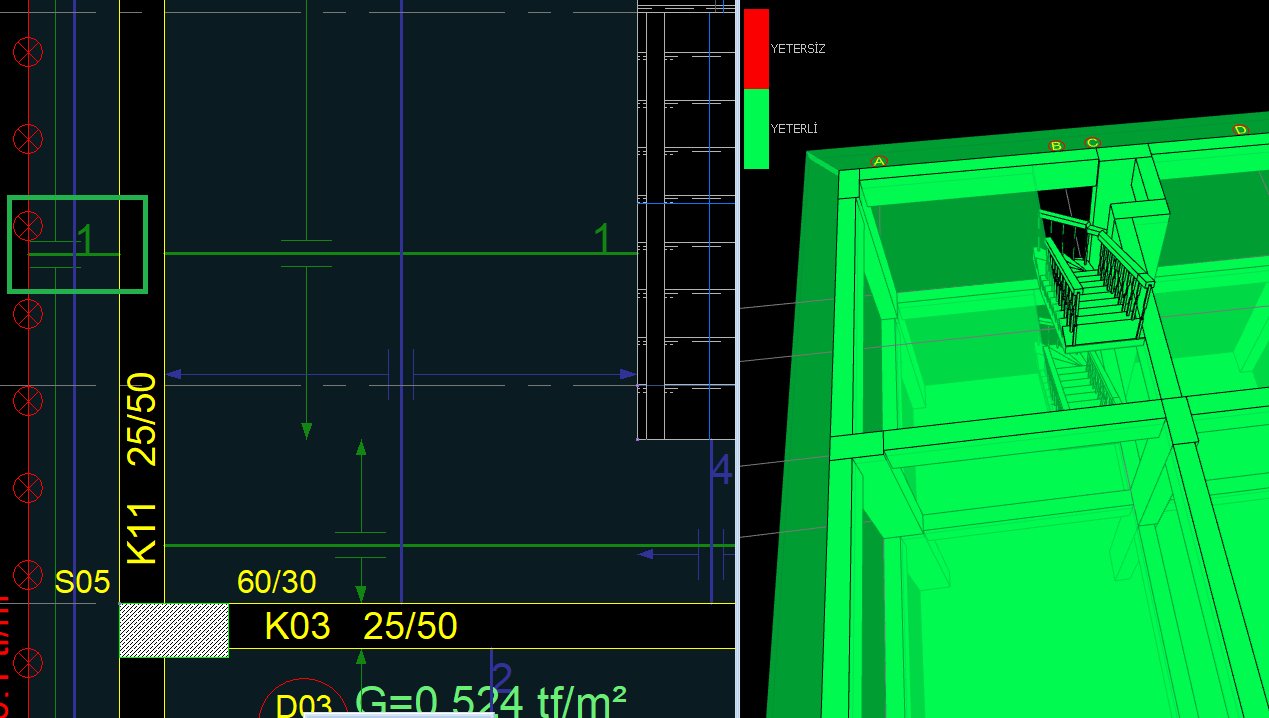Screen dimensions: 1269x718
Task: Select axis marker C in 3D view
Action: point(1092,143)
